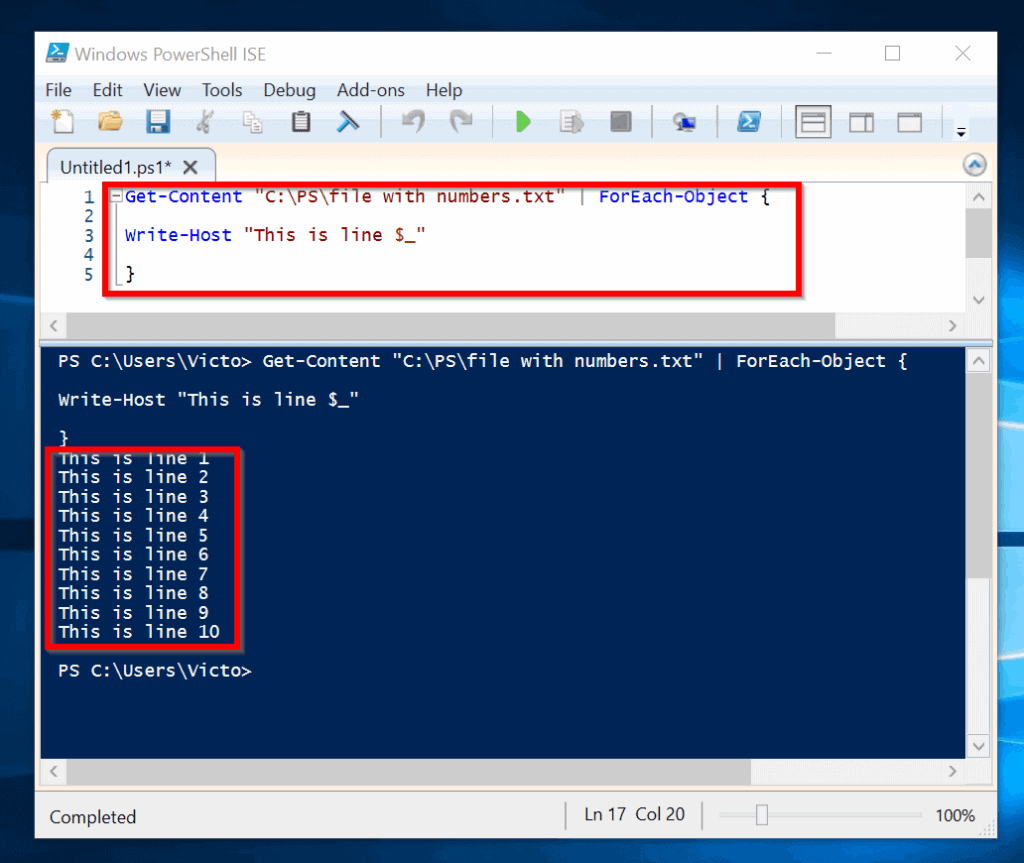1024x863 pixels.
Task: Toggle Show Script Pane Right layout
Action: tap(861, 121)
